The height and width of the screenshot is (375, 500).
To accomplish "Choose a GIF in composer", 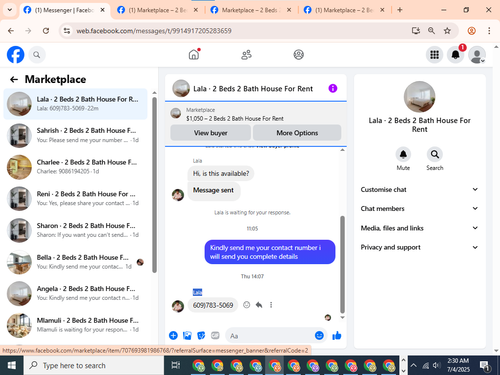I will (x=215, y=335).
